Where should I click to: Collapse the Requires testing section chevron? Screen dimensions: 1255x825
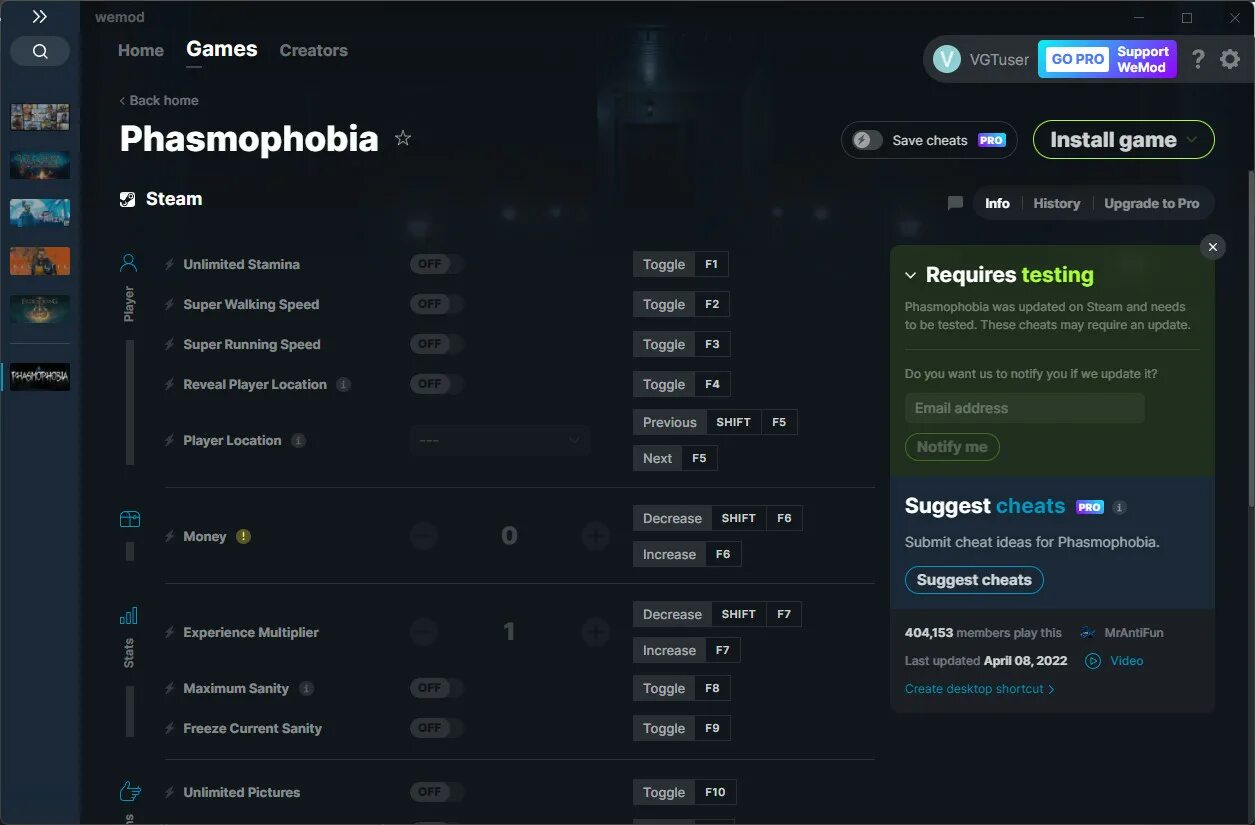point(911,275)
